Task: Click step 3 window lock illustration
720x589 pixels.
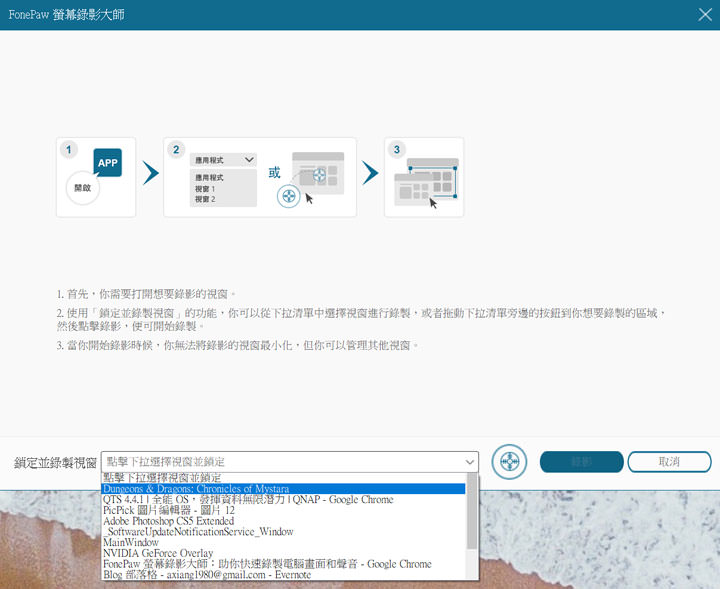Action: click(424, 177)
